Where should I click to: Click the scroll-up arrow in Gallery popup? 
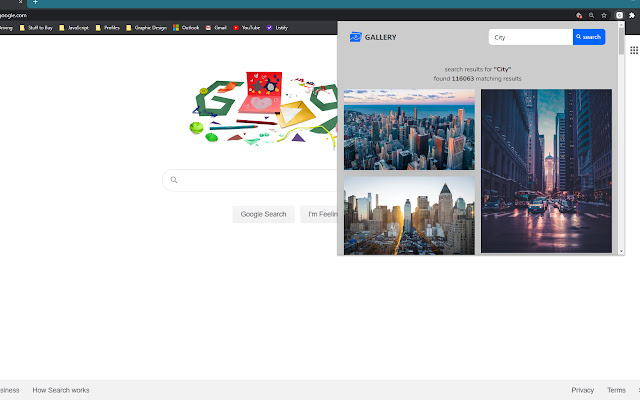point(621,24)
